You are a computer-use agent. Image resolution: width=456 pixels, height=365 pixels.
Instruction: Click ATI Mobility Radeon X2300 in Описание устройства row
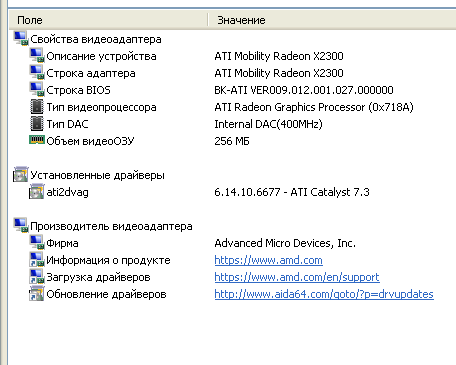(x=279, y=56)
